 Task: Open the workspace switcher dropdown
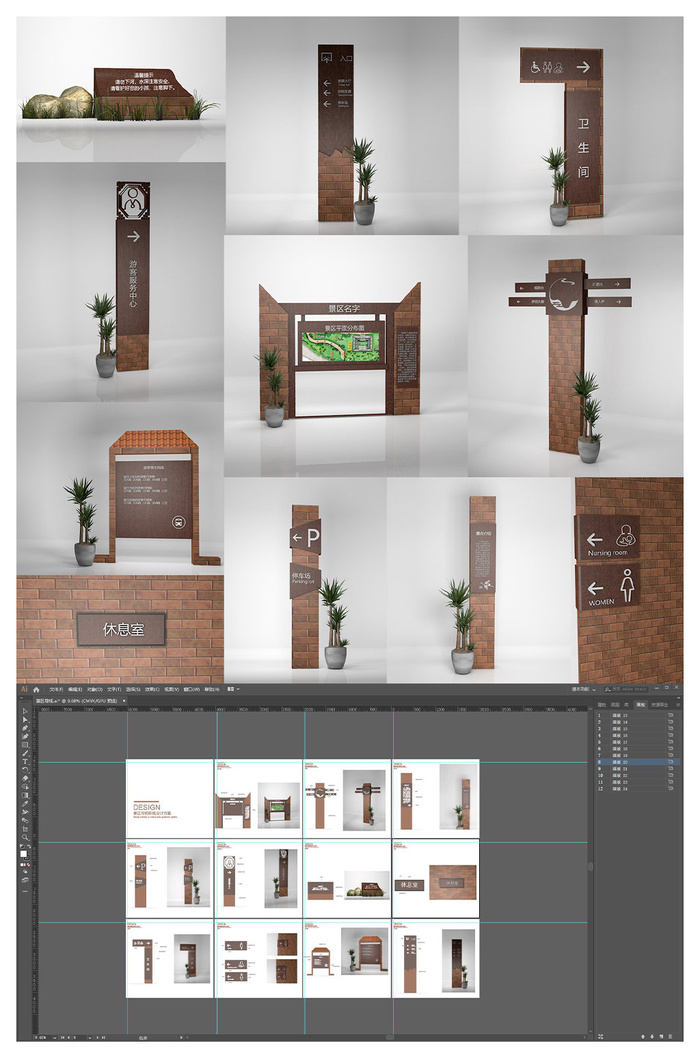click(584, 689)
